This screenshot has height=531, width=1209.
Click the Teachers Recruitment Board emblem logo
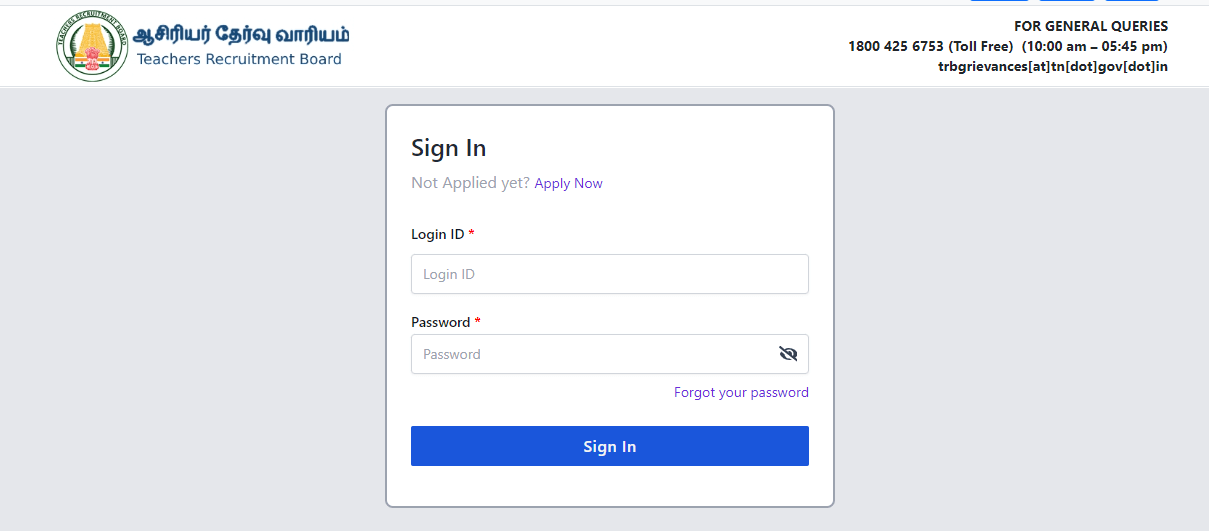pos(93,46)
